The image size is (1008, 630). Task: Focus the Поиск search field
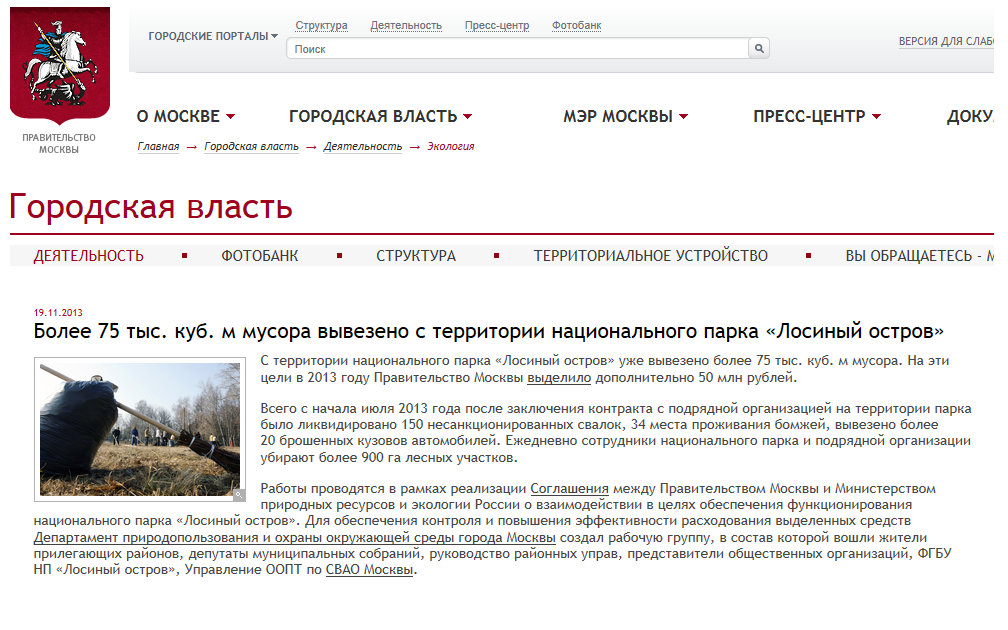point(518,49)
